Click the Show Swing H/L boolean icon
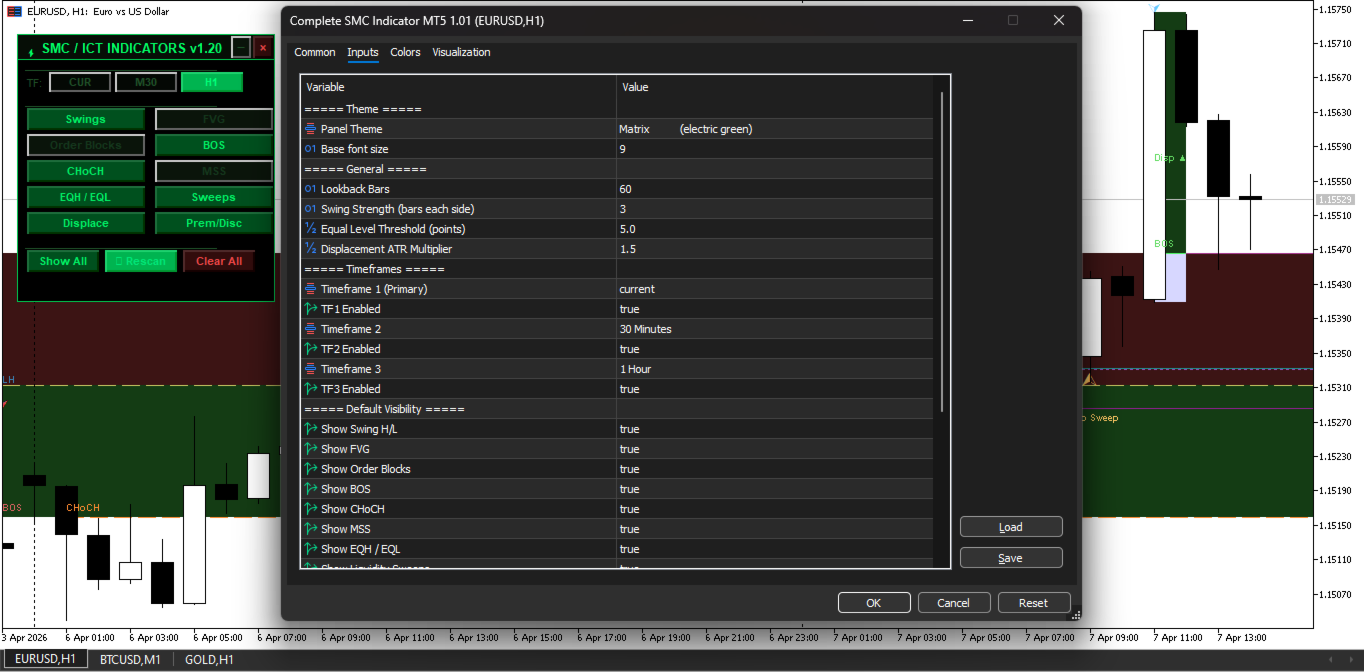The width and height of the screenshot is (1364, 672). tap(310, 429)
